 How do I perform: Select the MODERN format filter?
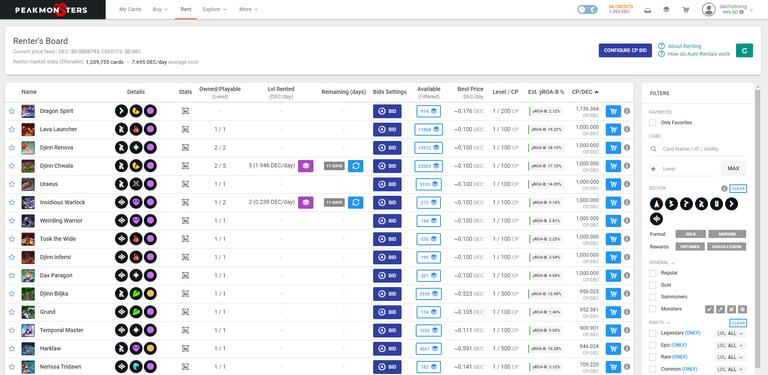click(x=727, y=234)
